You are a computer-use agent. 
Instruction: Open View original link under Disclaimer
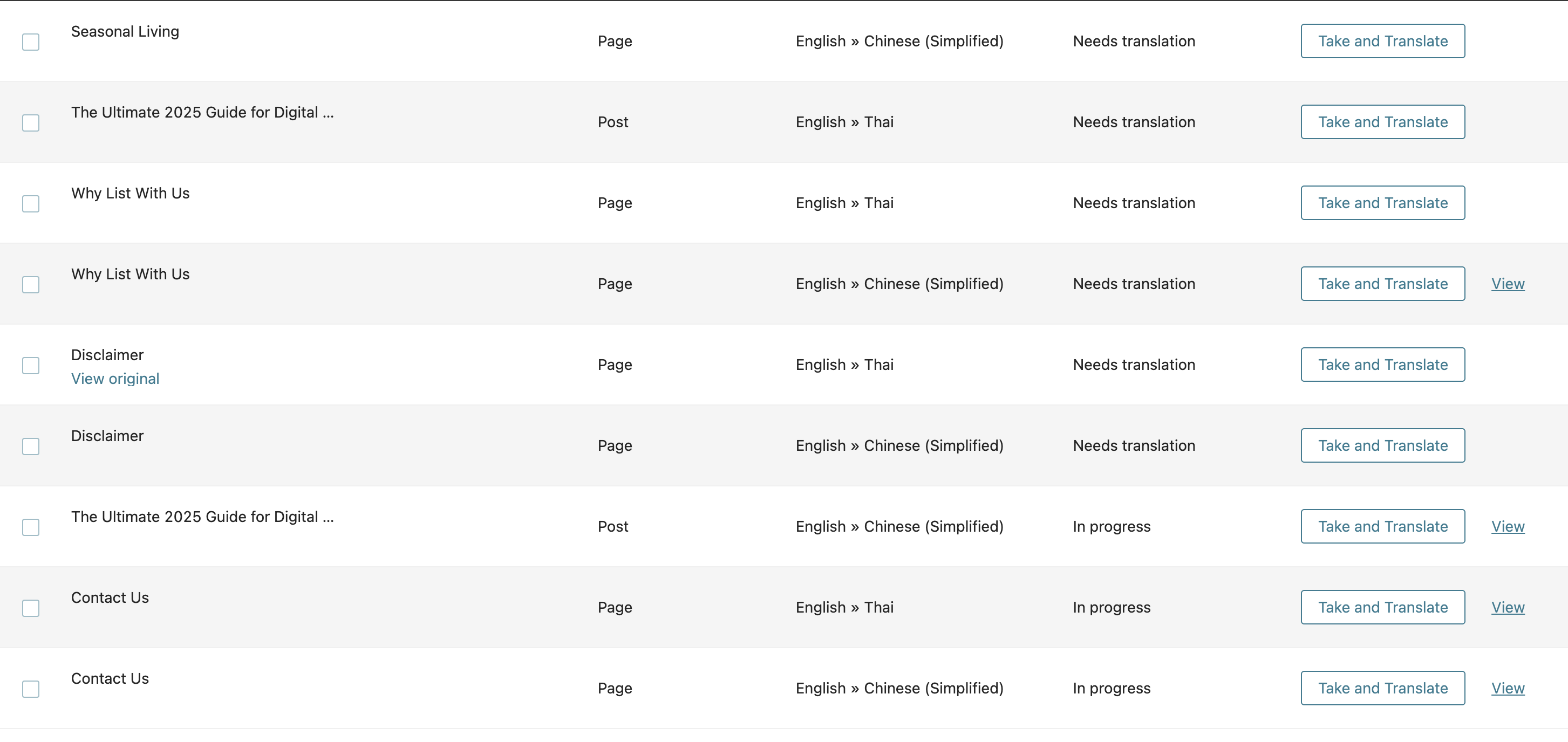[x=115, y=379]
